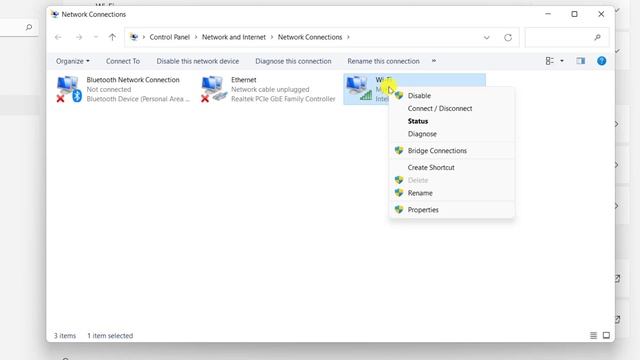This screenshot has height=360, width=640.
Task: Click Rename this connection
Action: coord(383,61)
